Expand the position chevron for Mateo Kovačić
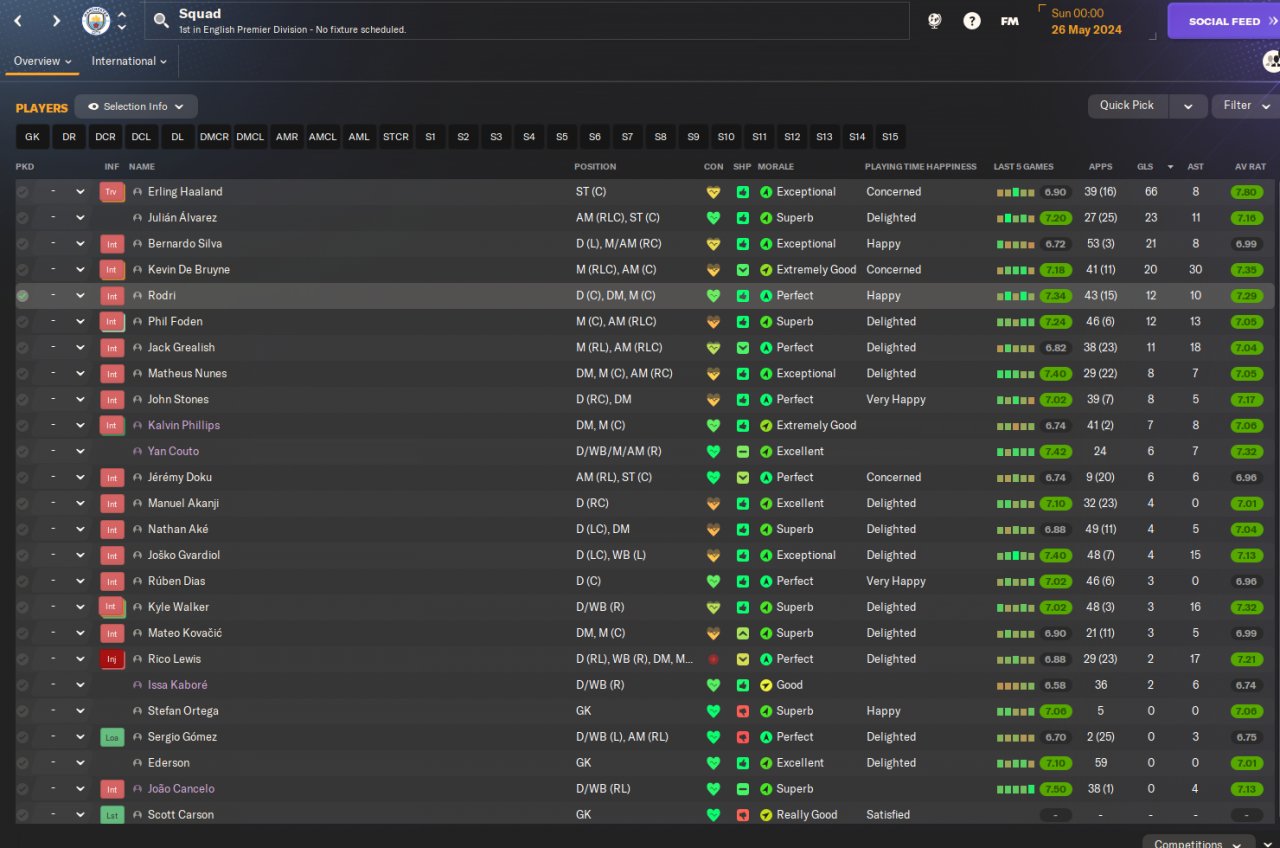This screenshot has width=1280, height=848. coord(80,634)
